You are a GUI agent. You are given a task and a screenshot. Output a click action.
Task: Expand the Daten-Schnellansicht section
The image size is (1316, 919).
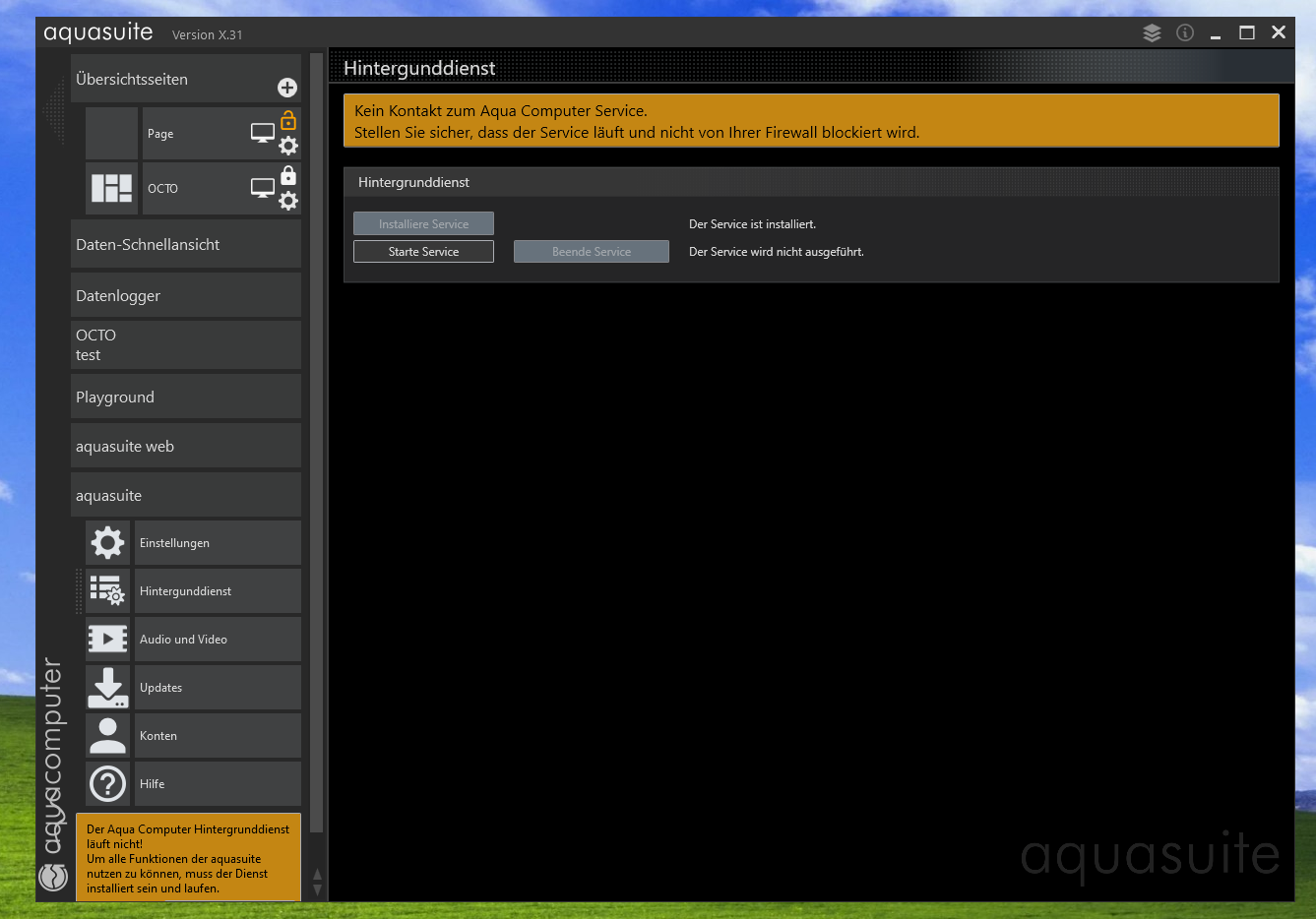point(186,244)
